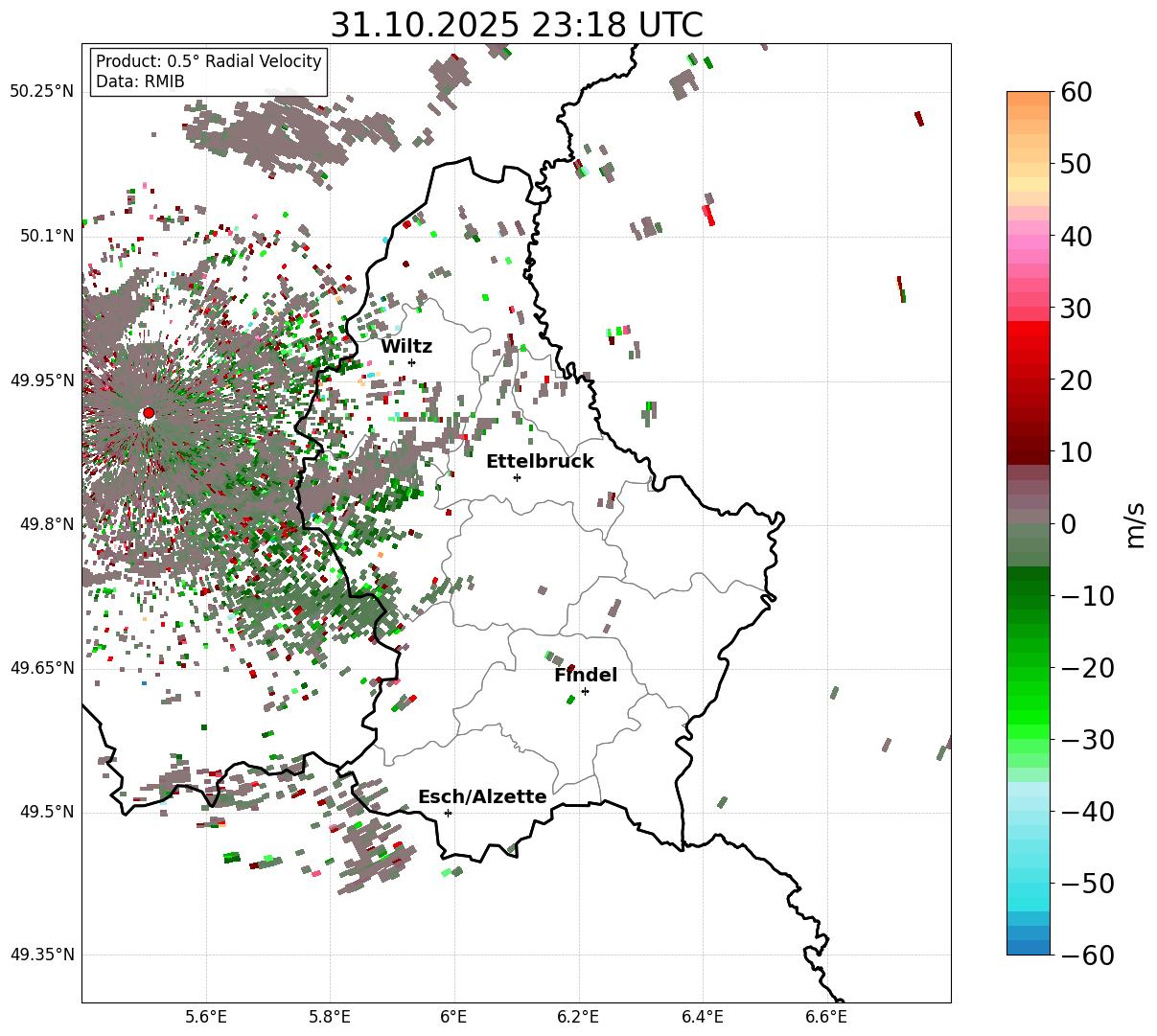The height and width of the screenshot is (1036, 1157).
Task: Click the −40 colorbar tick label
Action: (1088, 811)
